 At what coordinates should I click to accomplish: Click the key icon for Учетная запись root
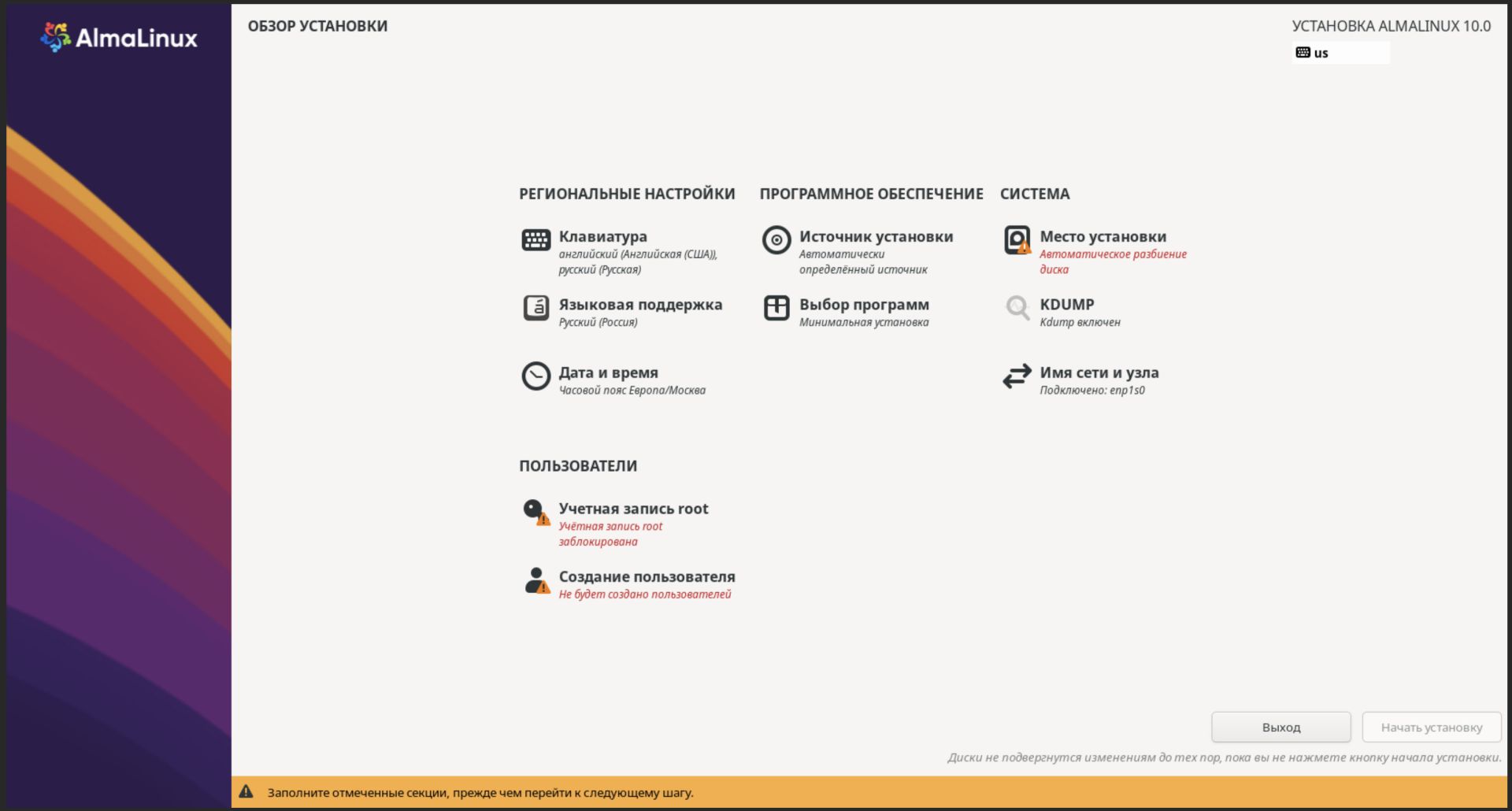click(x=535, y=512)
